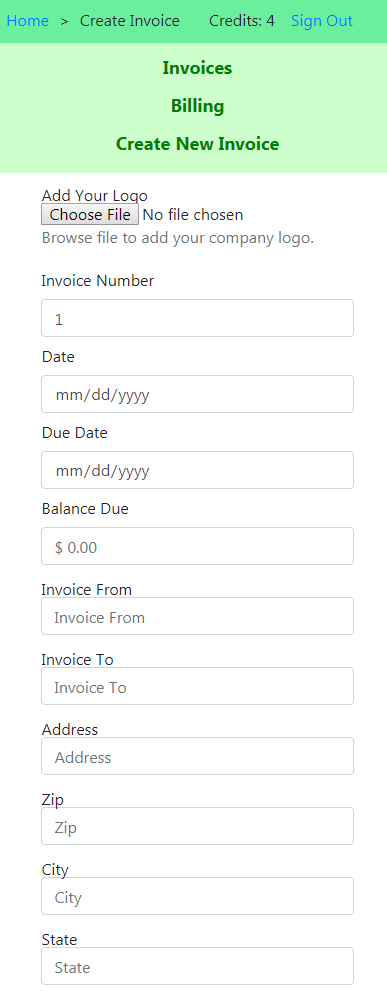The width and height of the screenshot is (387, 994).
Task: Click the Choose File button for logo
Action: point(90,215)
